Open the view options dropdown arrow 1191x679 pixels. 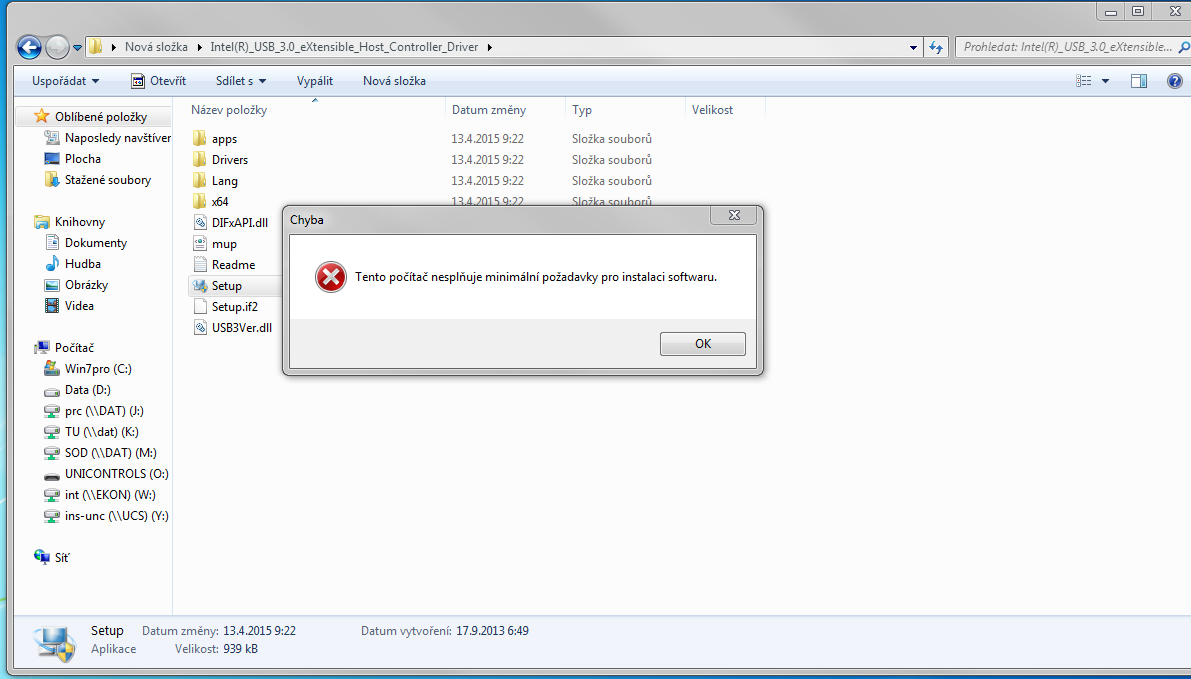(x=1105, y=81)
